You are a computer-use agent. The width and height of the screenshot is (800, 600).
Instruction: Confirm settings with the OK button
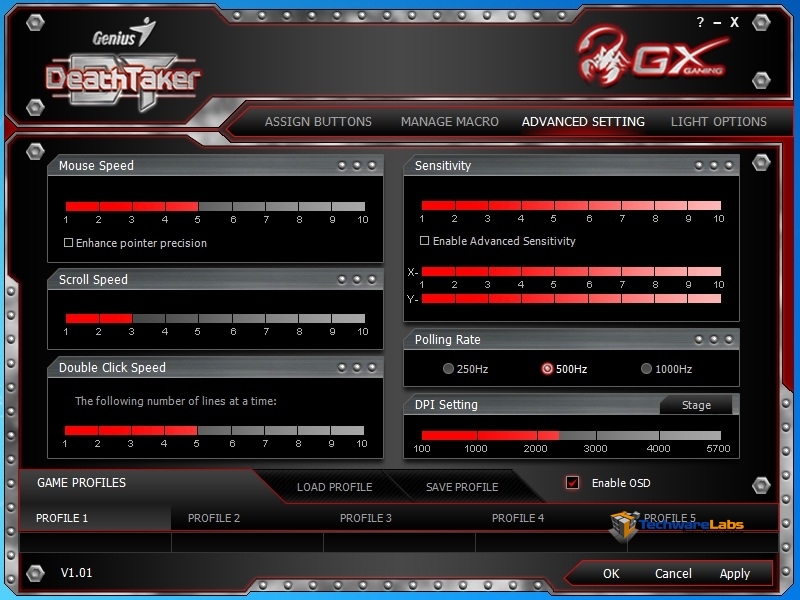pyautogui.click(x=611, y=573)
